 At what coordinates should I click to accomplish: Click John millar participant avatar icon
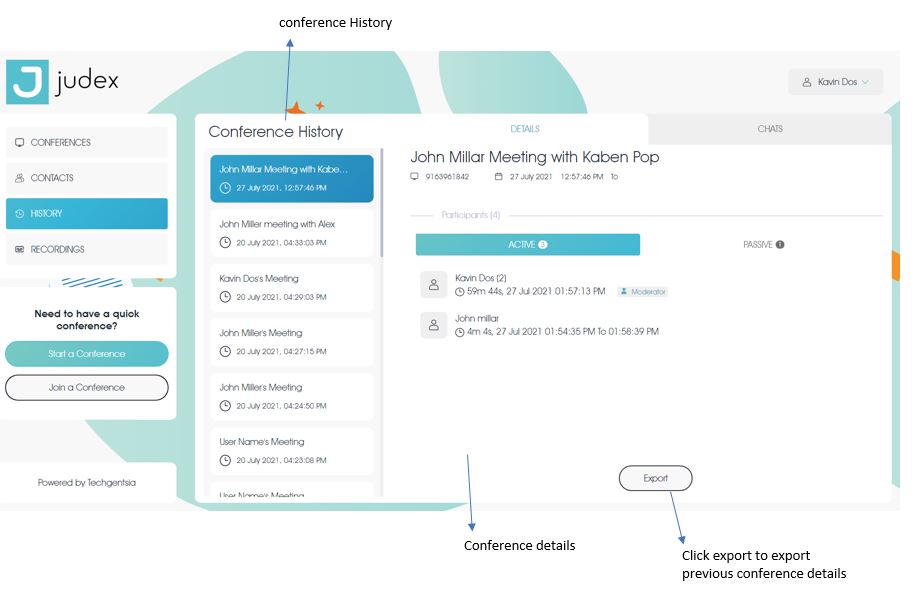[x=433, y=325]
